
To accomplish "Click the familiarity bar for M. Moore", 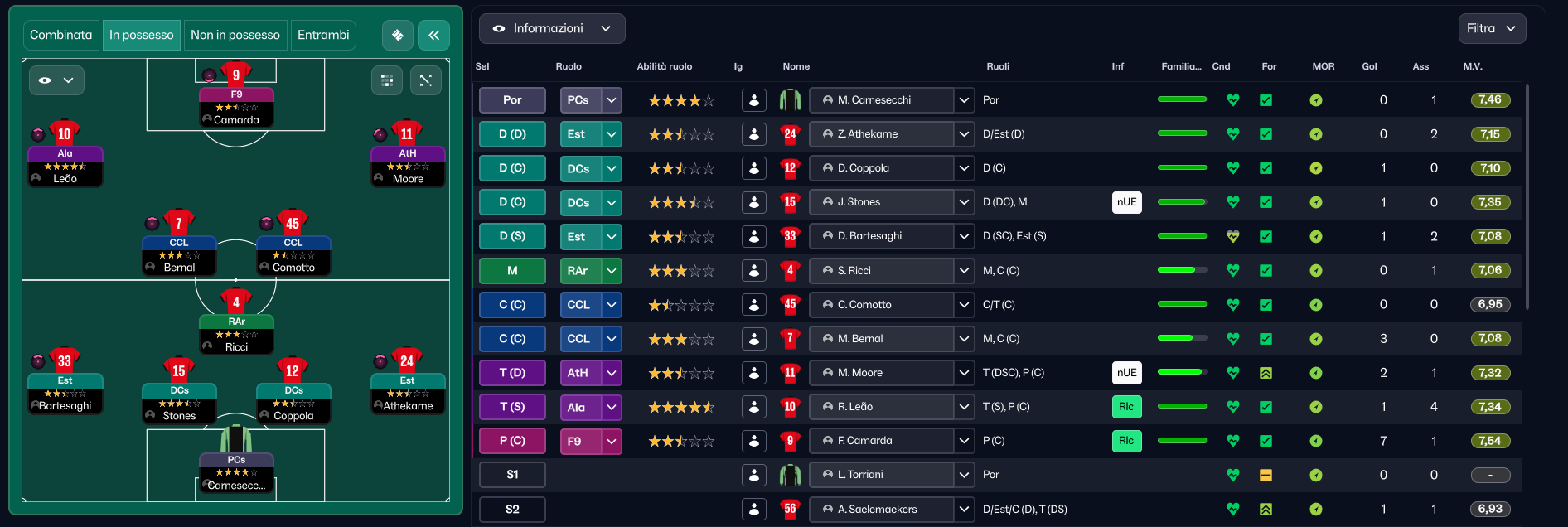I will (x=1183, y=372).
